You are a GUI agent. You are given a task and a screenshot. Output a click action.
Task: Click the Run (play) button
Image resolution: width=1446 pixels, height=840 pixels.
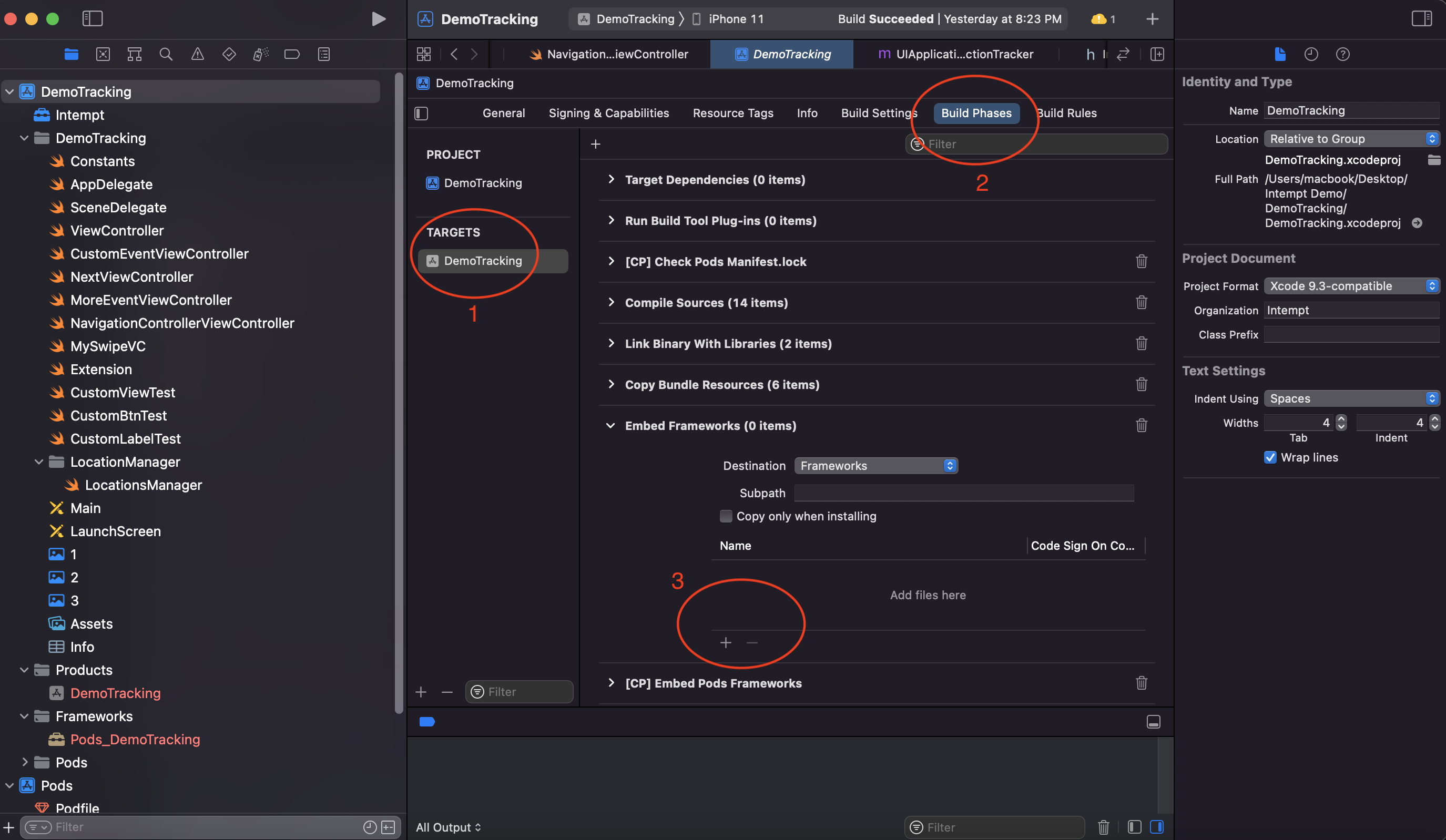tap(378, 19)
